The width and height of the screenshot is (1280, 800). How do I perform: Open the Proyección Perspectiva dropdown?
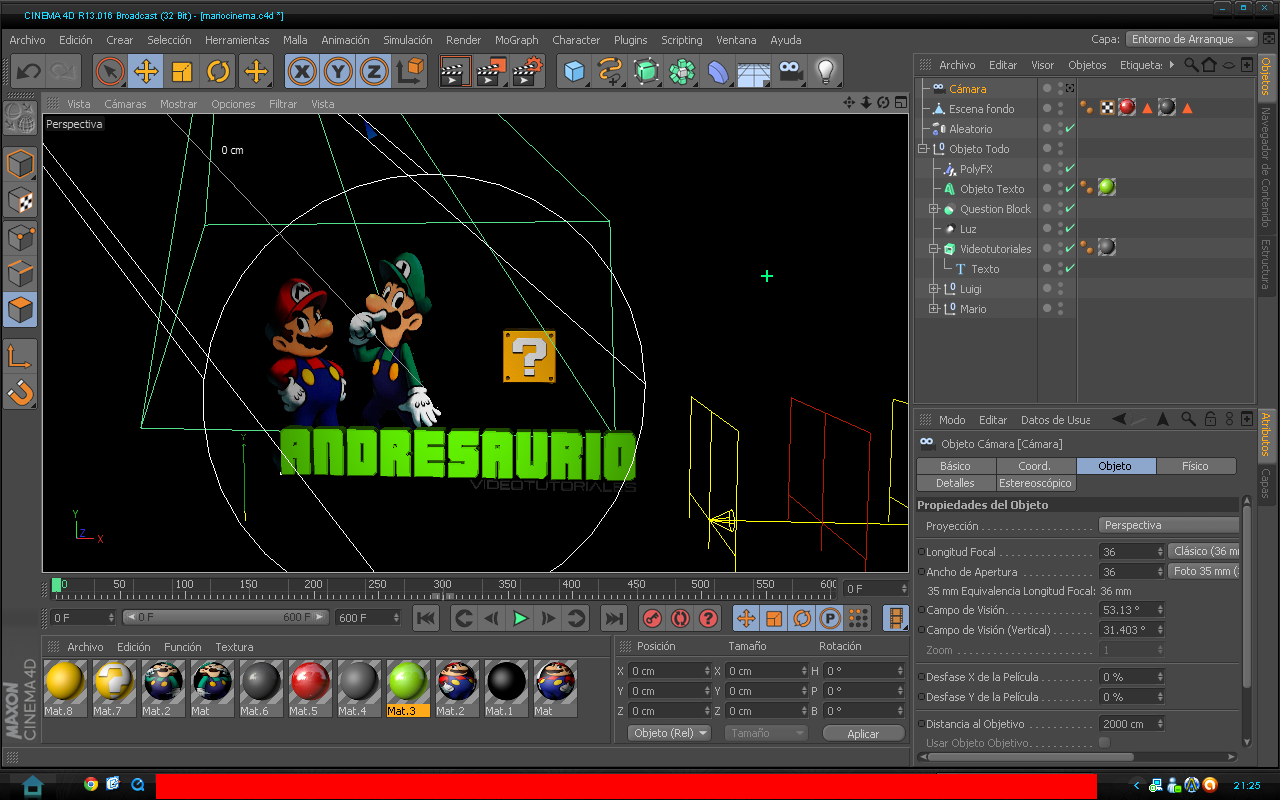1169,525
